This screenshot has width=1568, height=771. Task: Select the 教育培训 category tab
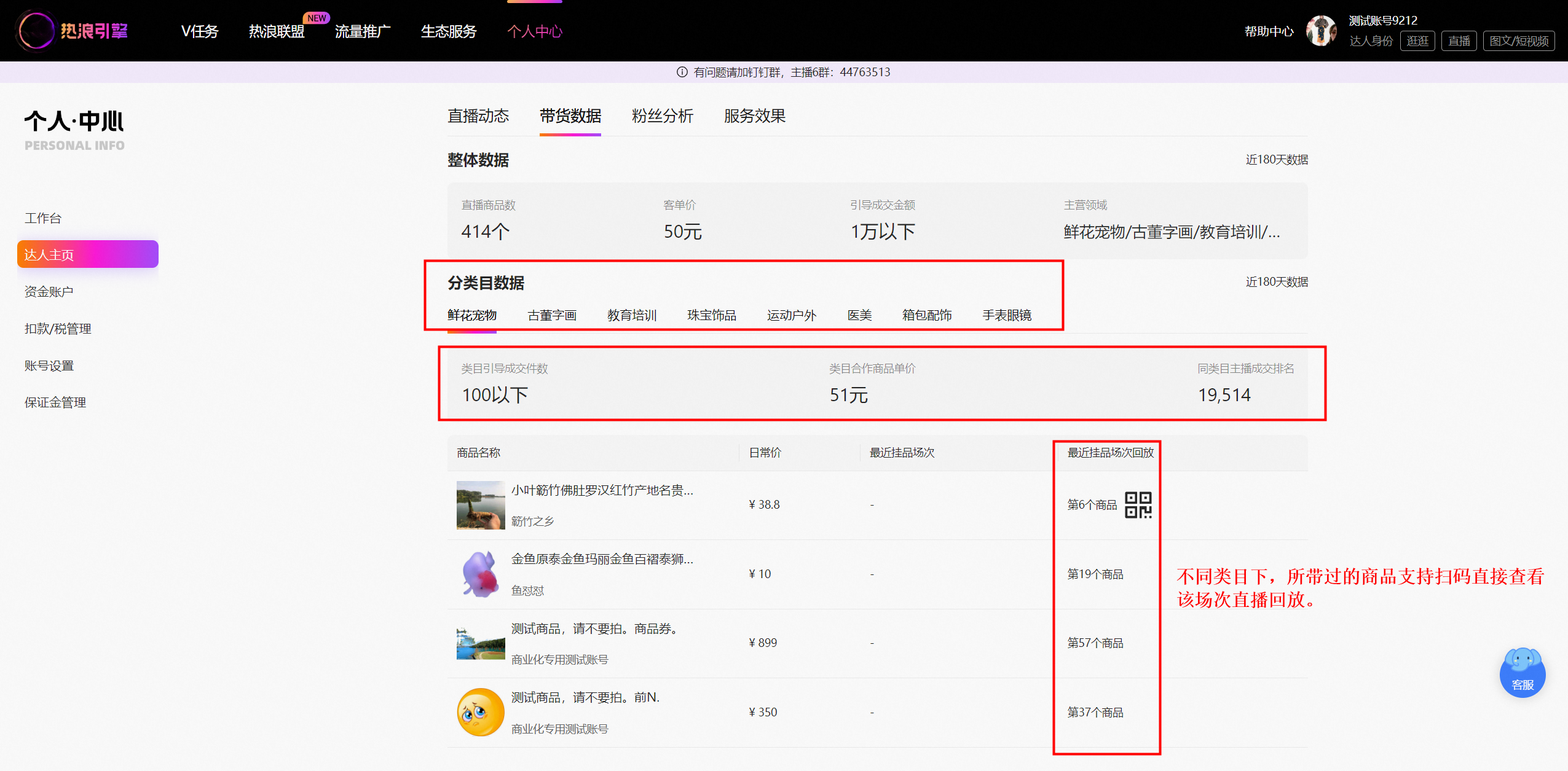pos(632,315)
